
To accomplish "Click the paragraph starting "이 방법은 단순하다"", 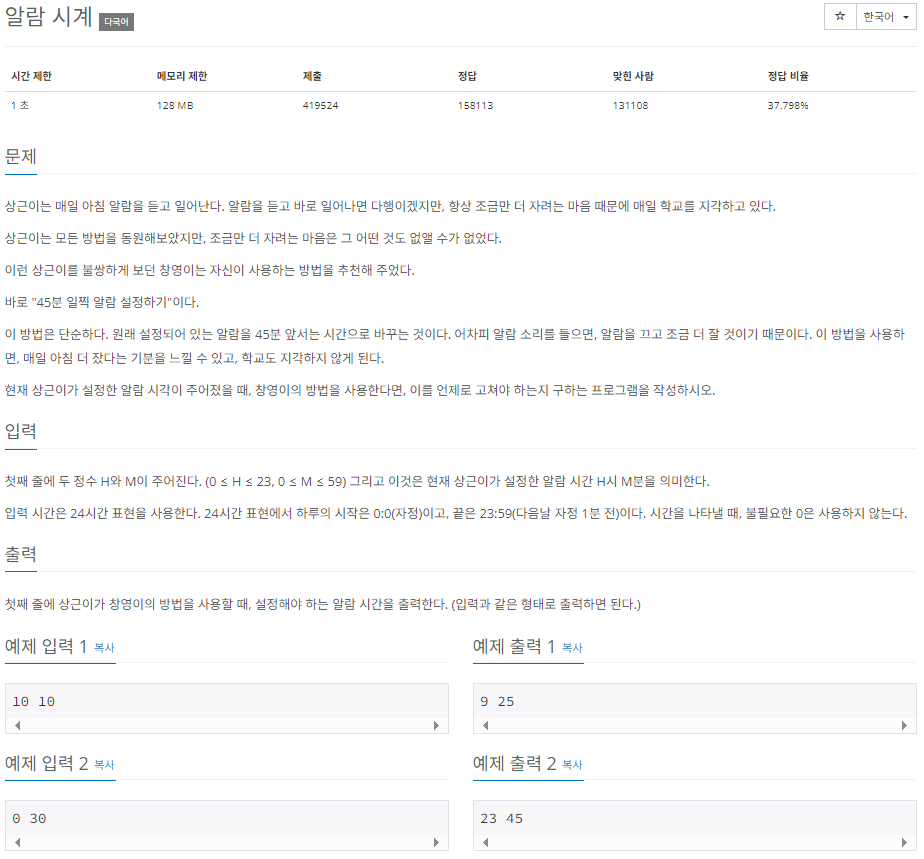I will [455, 346].
